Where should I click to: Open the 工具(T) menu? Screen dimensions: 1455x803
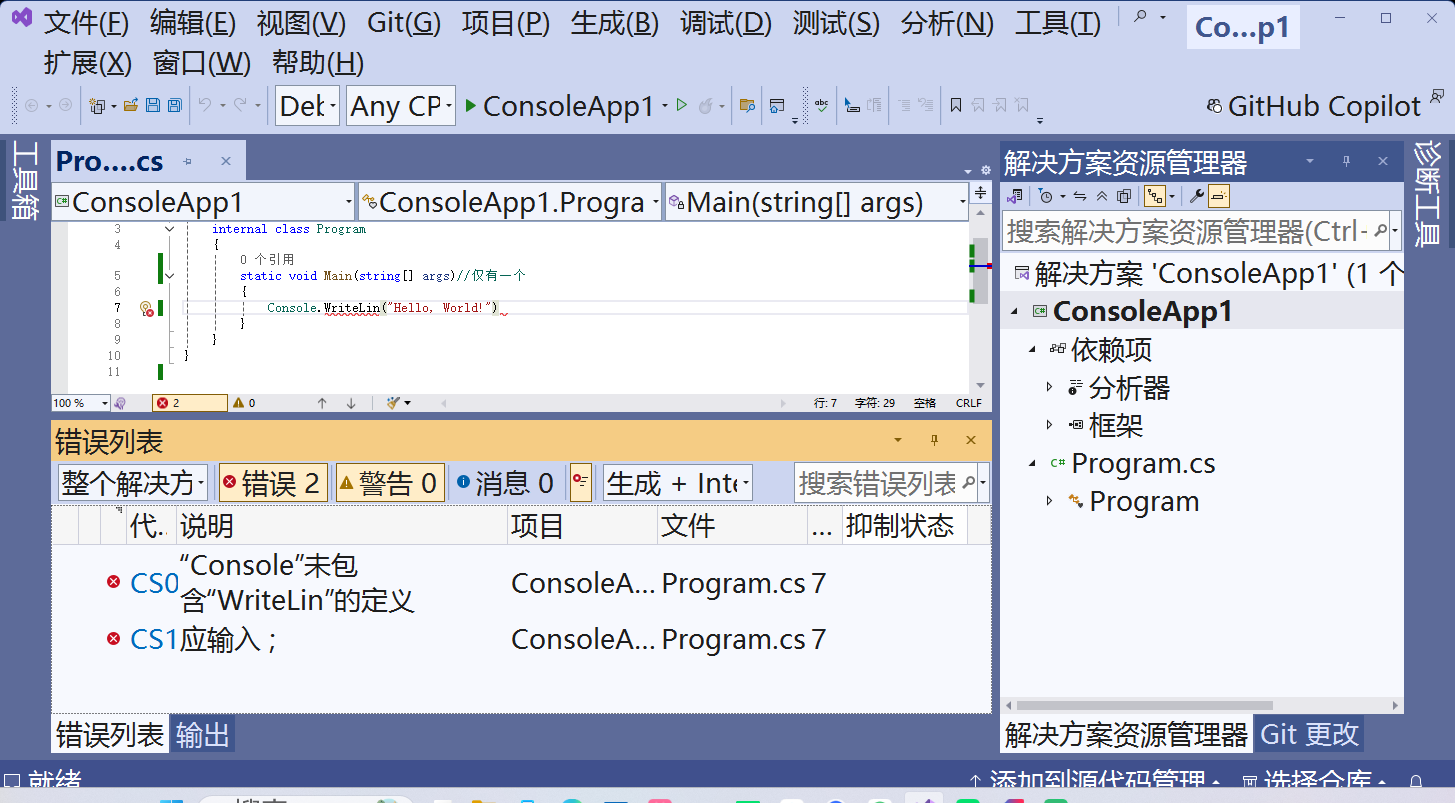coord(1058,22)
